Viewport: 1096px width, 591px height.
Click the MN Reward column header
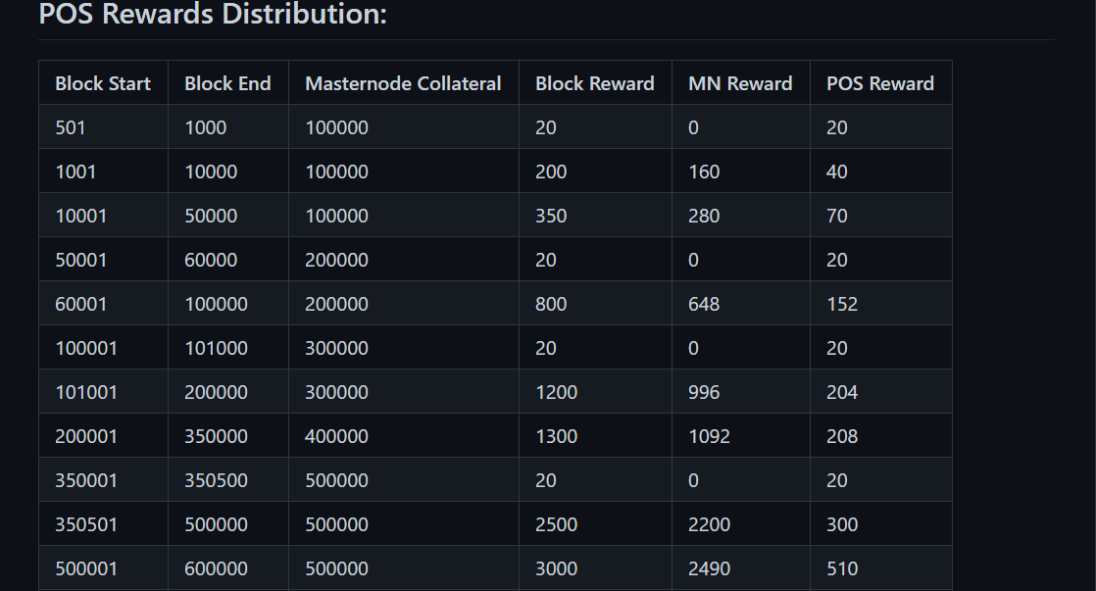[x=740, y=83]
